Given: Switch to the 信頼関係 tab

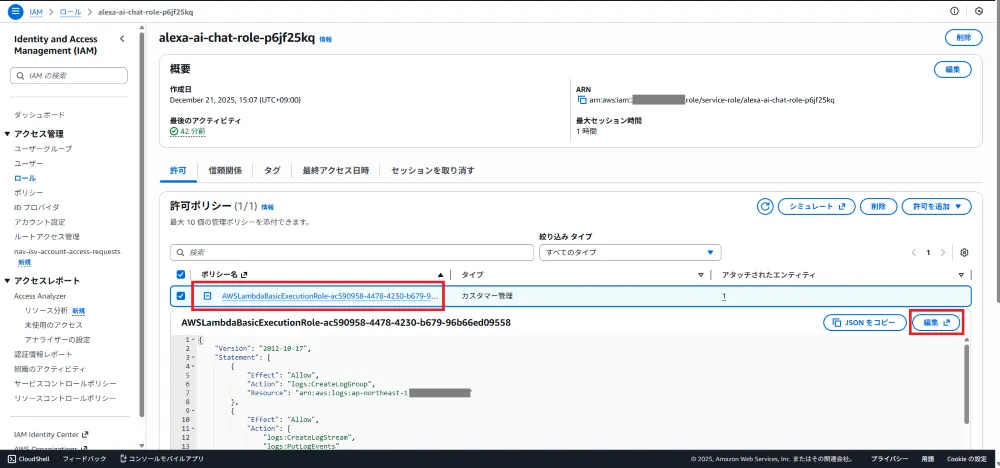Looking at the screenshot, I should [x=224, y=171].
